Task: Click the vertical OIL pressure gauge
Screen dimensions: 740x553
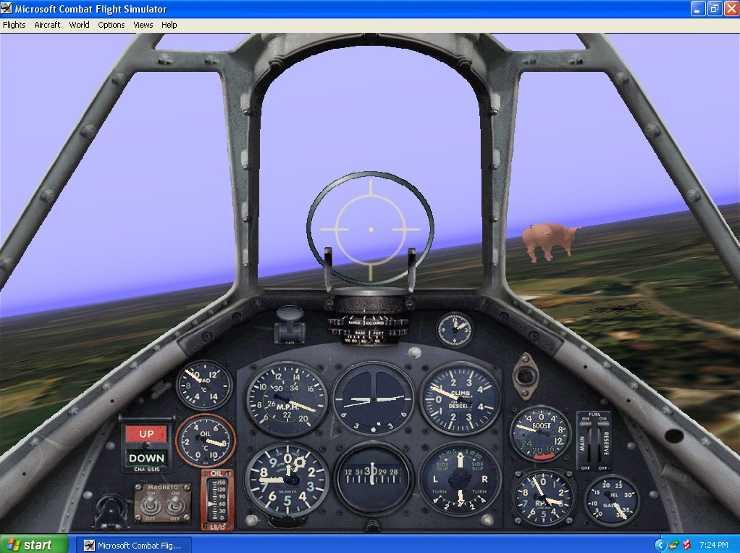Action: pos(217,500)
